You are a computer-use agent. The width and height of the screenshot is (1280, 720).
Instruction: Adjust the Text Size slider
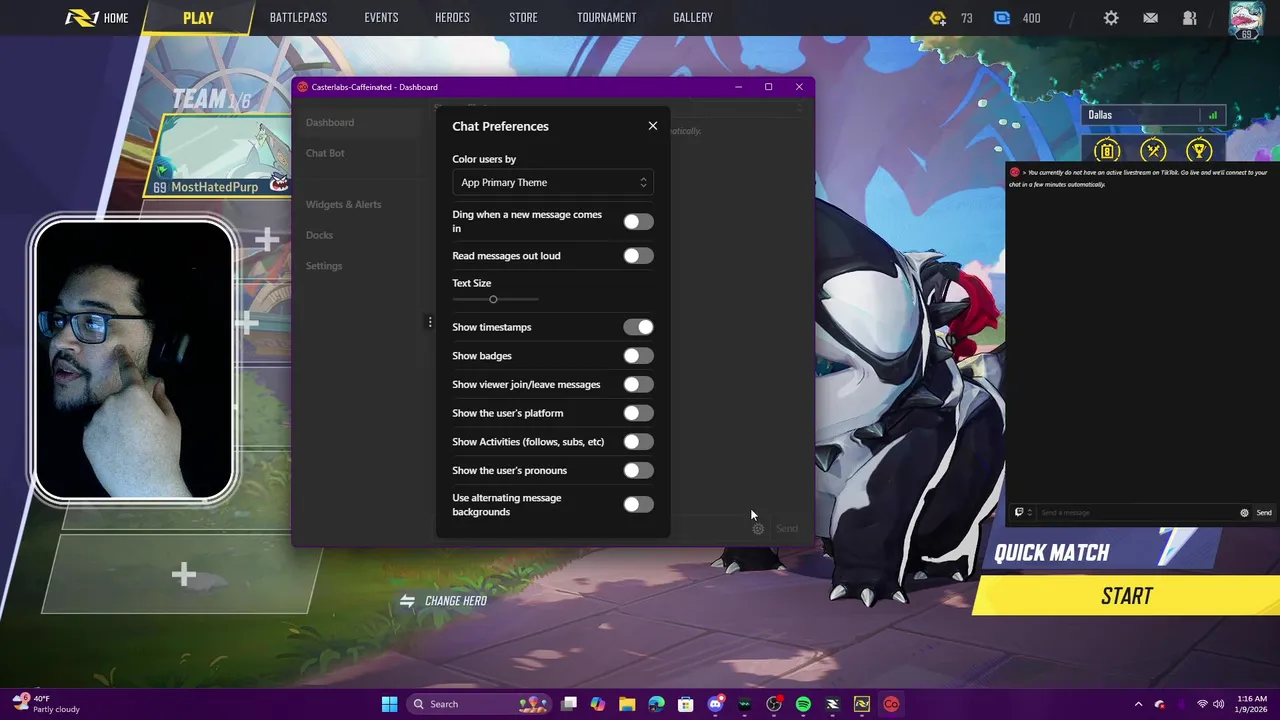(x=495, y=299)
